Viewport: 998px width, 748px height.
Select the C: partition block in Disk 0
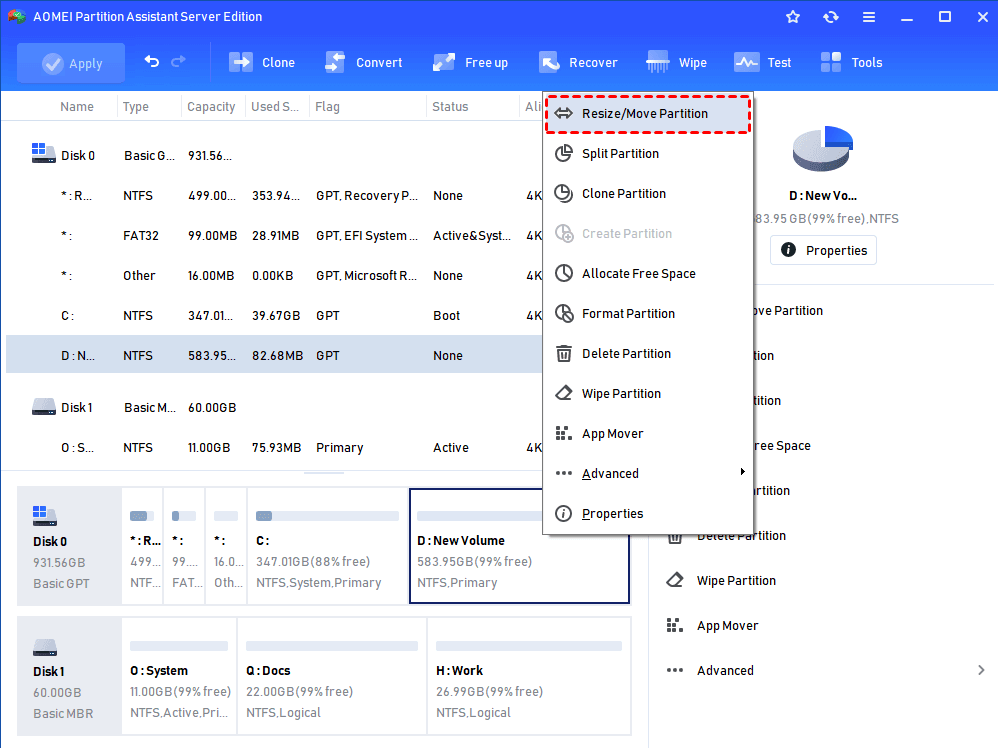pos(327,546)
